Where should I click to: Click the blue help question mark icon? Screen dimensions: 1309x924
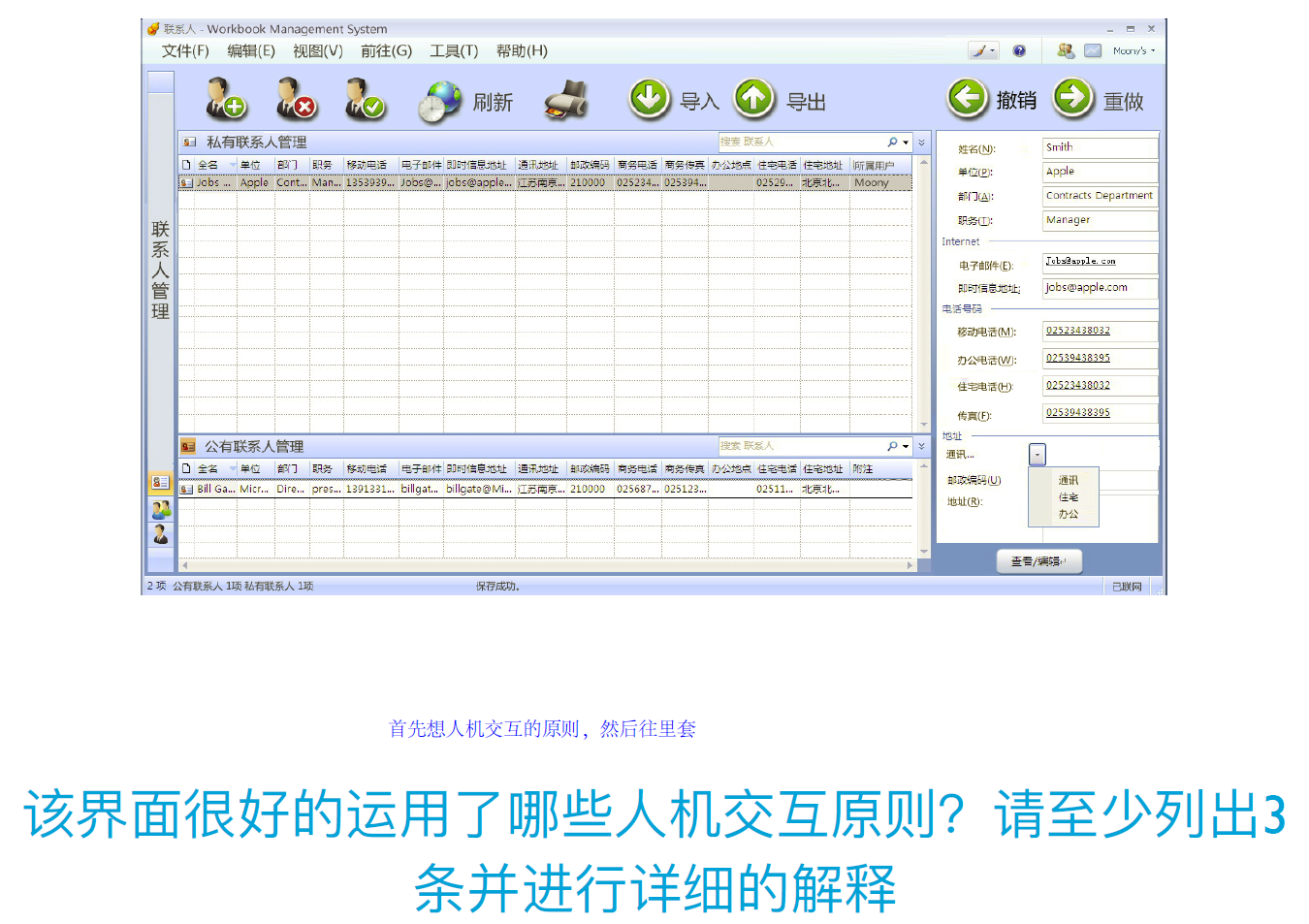pyautogui.click(x=1019, y=50)
